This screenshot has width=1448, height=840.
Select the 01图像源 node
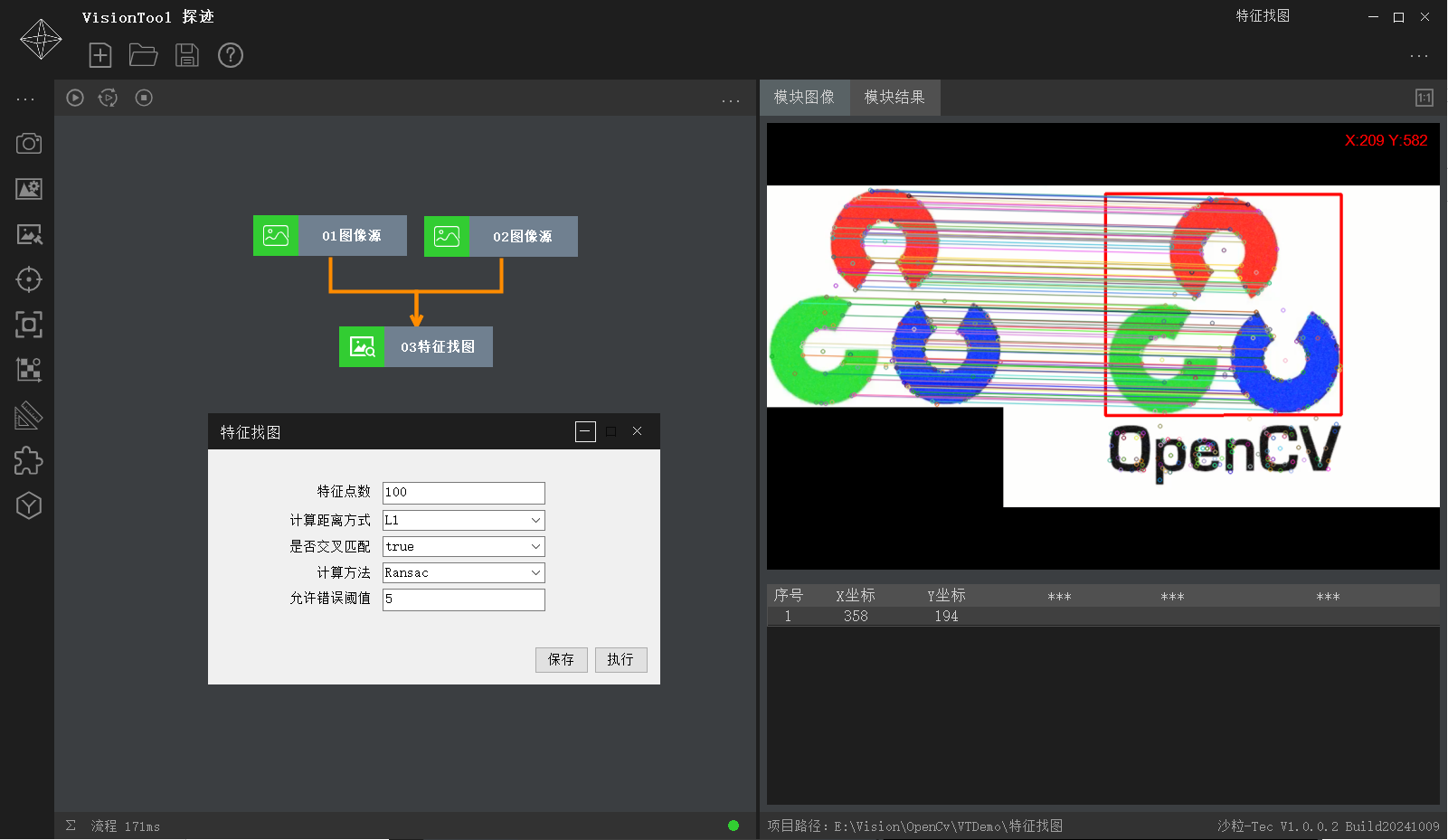[x=330, y=236]
